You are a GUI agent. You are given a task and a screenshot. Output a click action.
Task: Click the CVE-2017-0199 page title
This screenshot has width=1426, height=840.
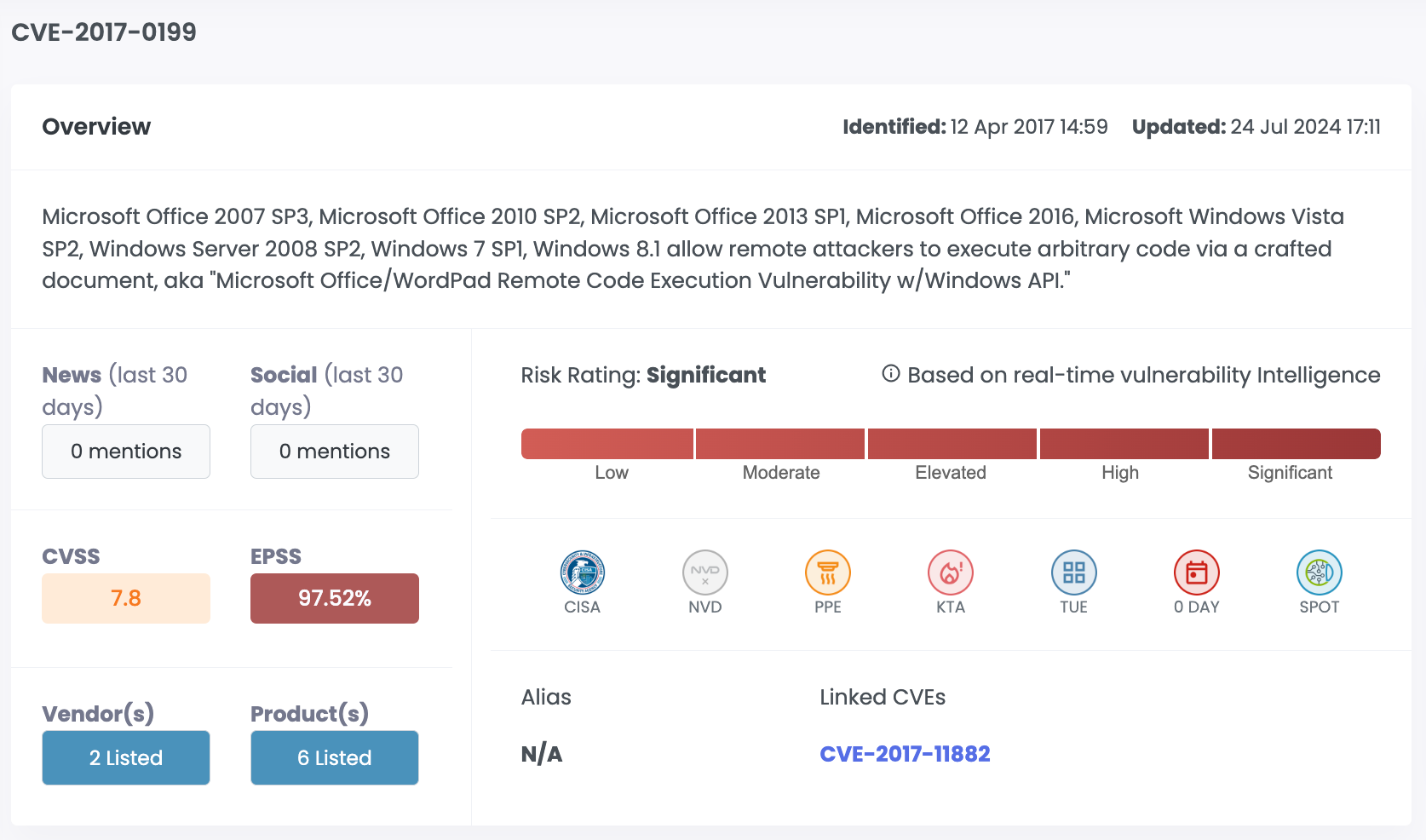tap(104, 32)
